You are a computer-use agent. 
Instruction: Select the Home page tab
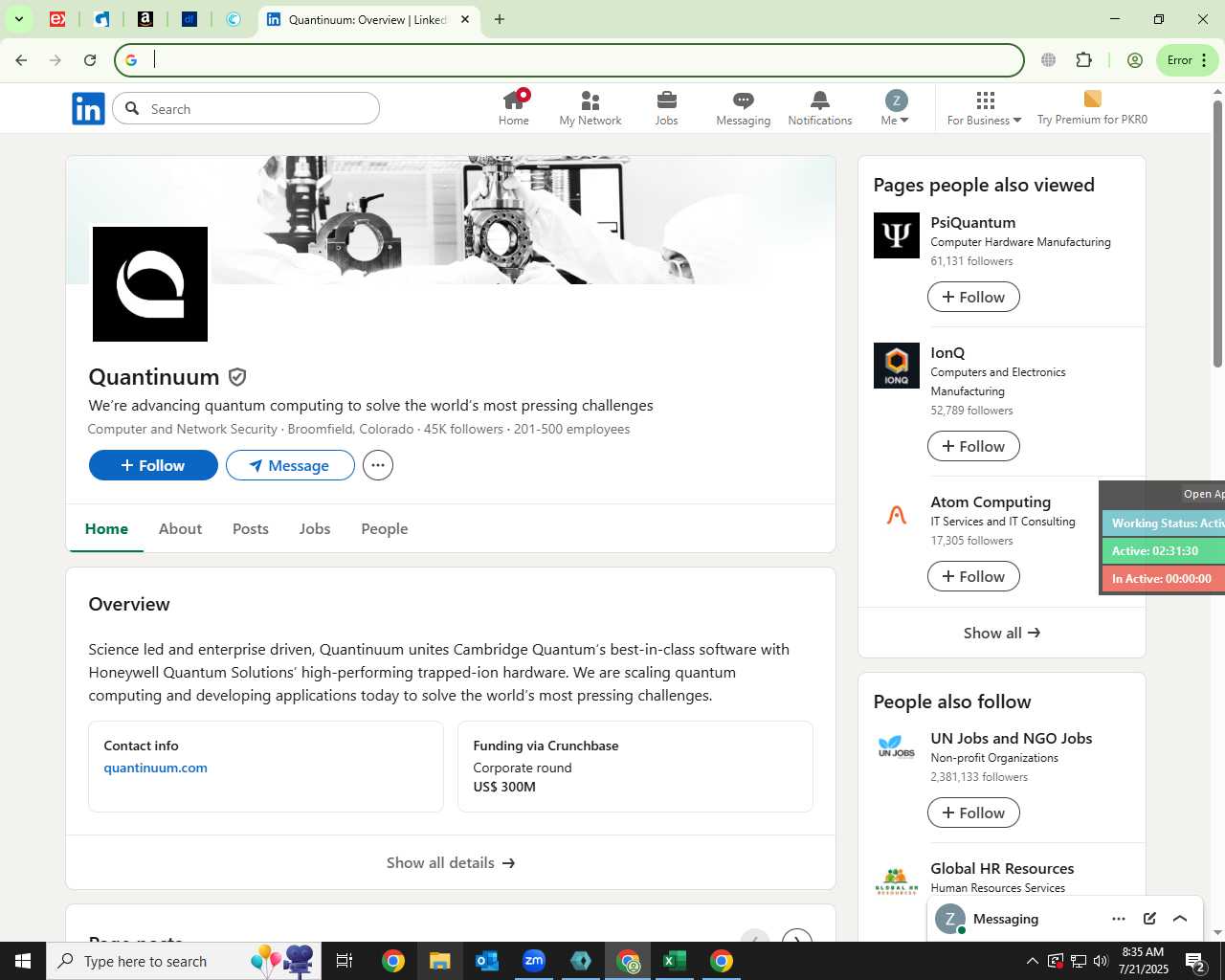click(106, 528)
